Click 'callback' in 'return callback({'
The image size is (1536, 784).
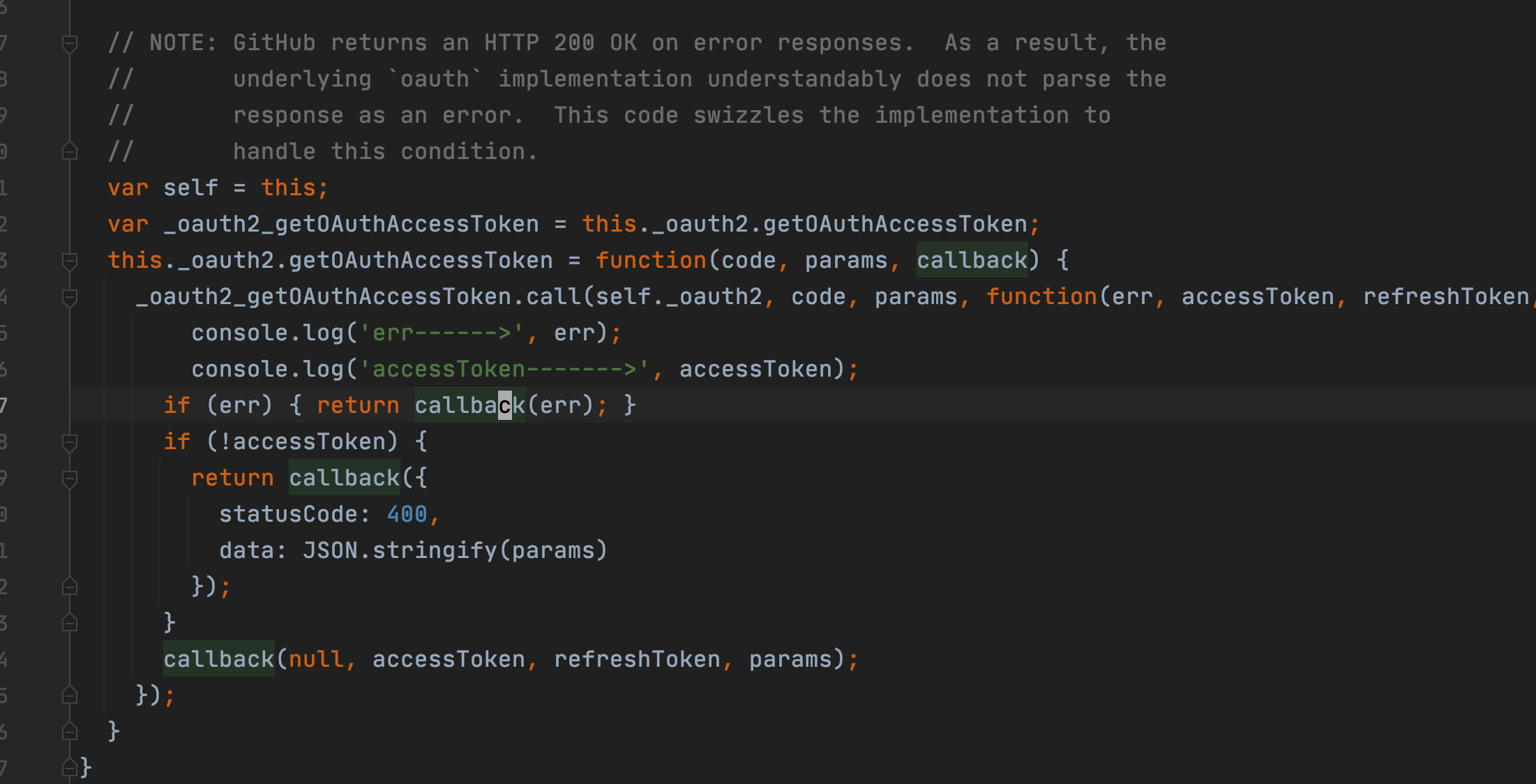(x=344, y=478)
